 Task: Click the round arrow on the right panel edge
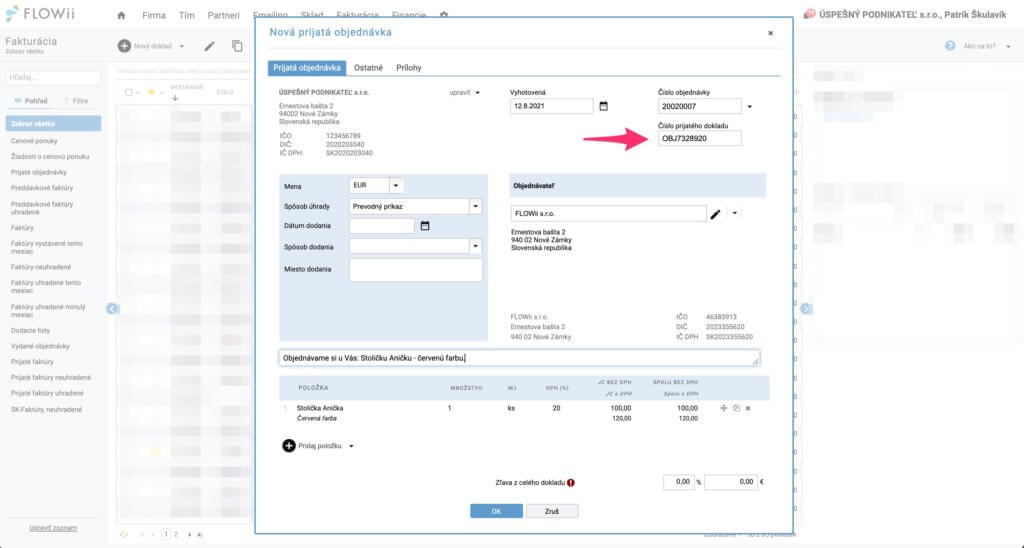point(807,308)
